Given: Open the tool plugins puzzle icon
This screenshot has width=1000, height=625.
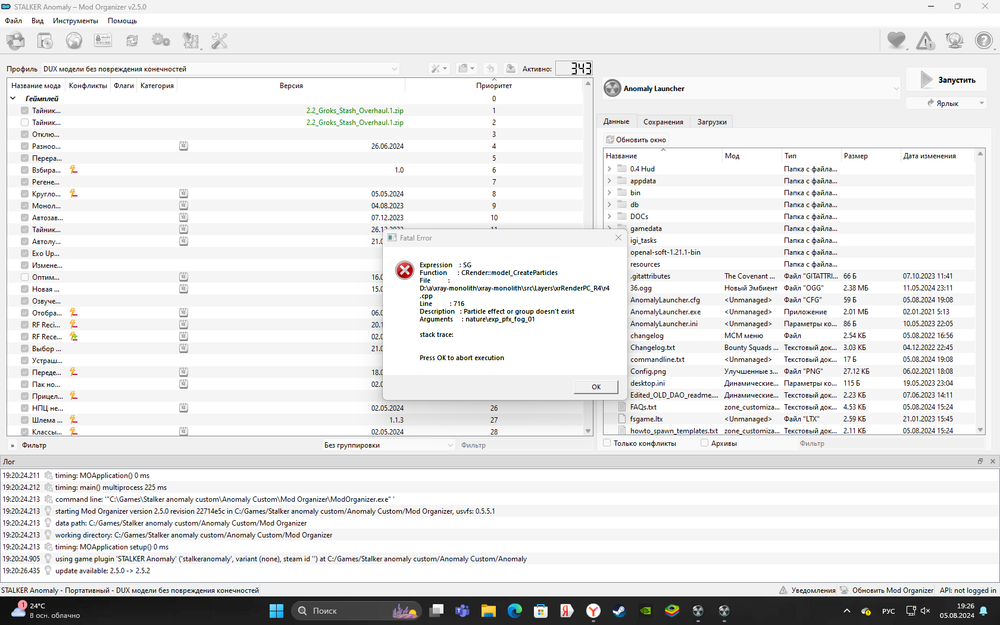Looking at the screenshot, I should pos(189,40).
